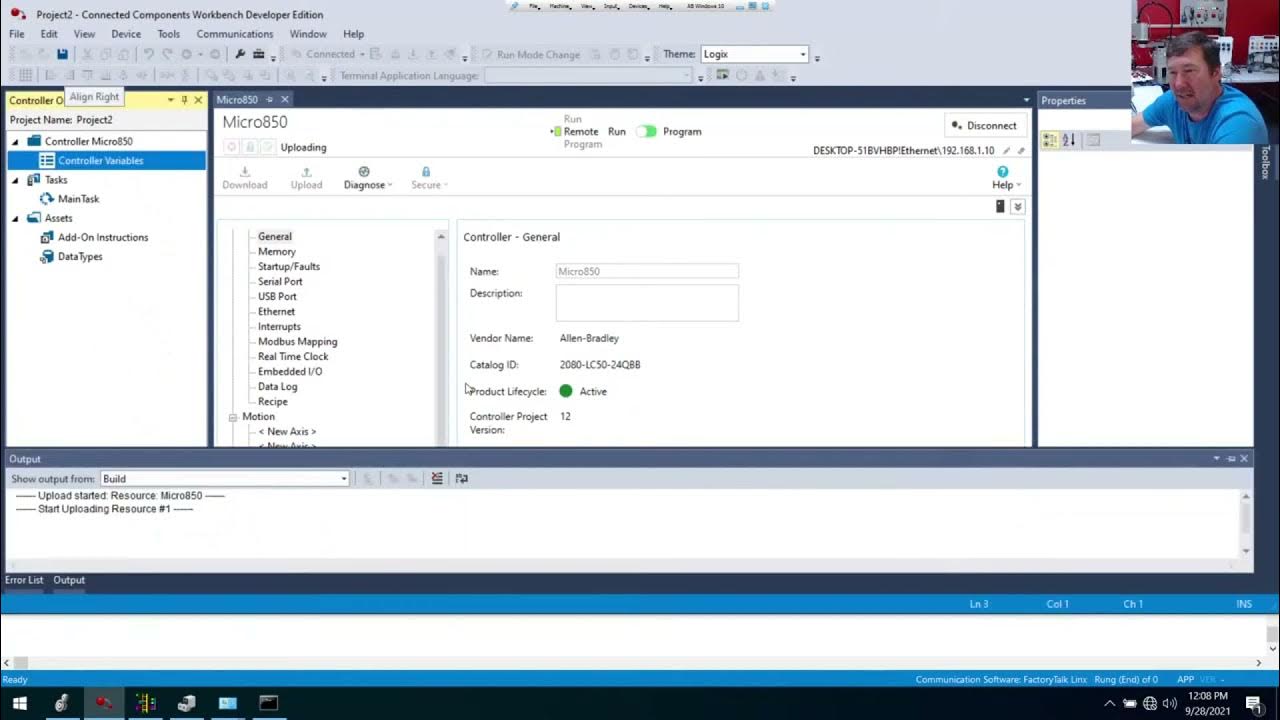This screenshot has width=1280, height=720.
Task: Select the Micro850 document tab
Action: tap(238, 100)
